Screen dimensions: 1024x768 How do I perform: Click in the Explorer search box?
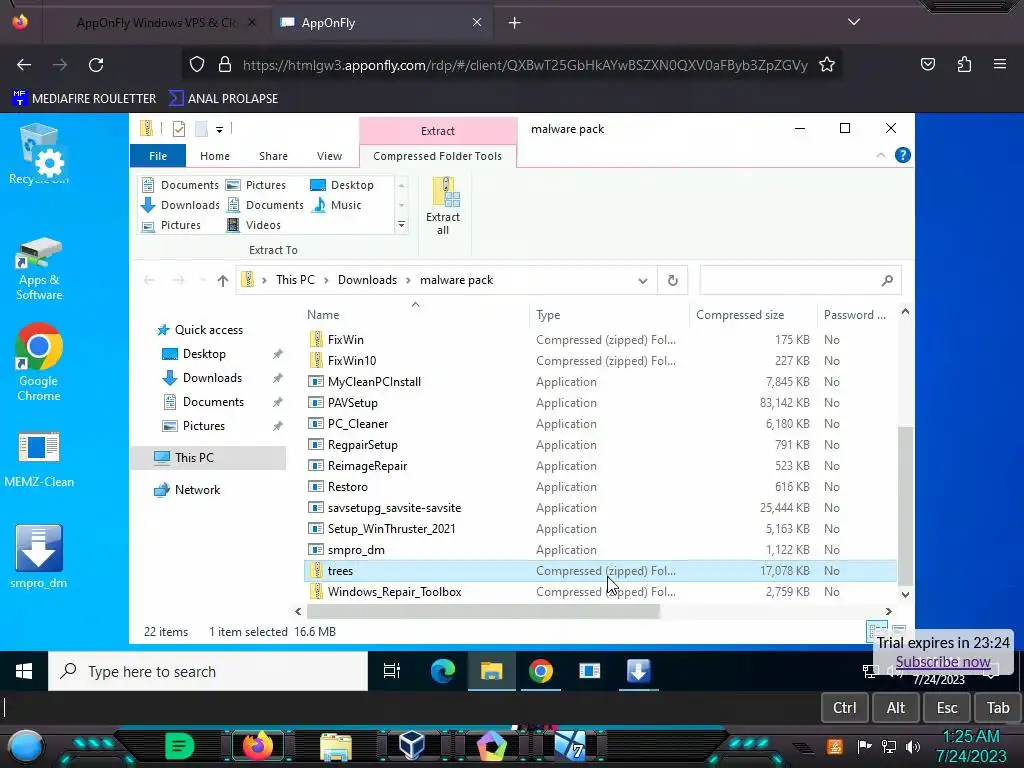(801, 280)
